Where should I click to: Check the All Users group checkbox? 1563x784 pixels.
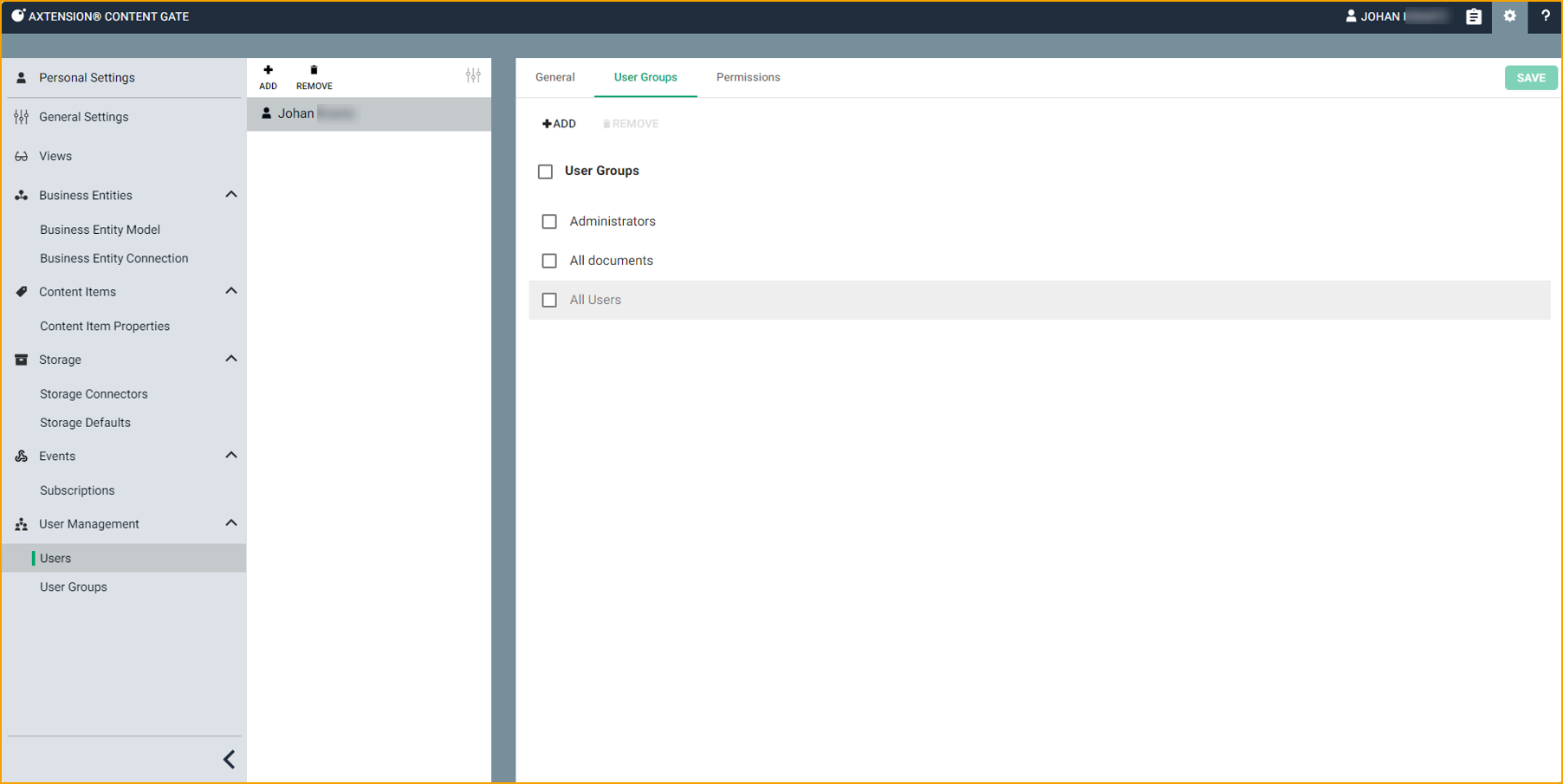point(549,300)
